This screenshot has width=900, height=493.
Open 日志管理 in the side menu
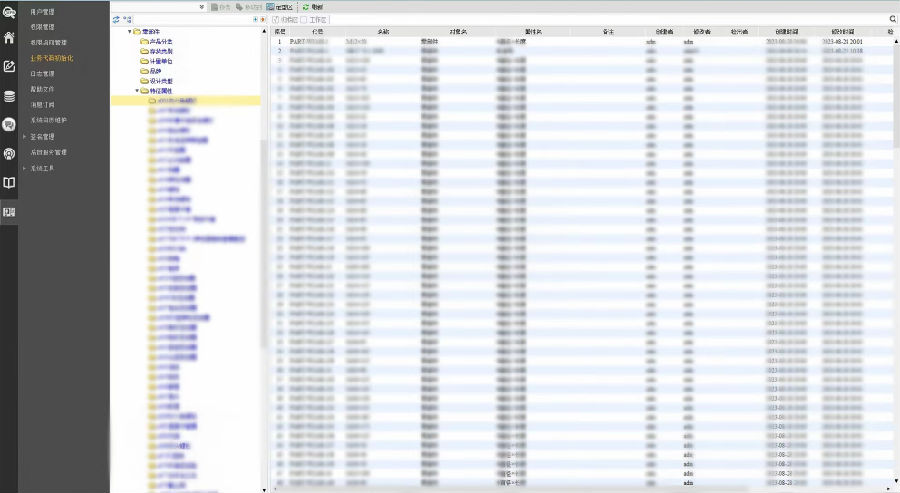[x=42, y=73]
